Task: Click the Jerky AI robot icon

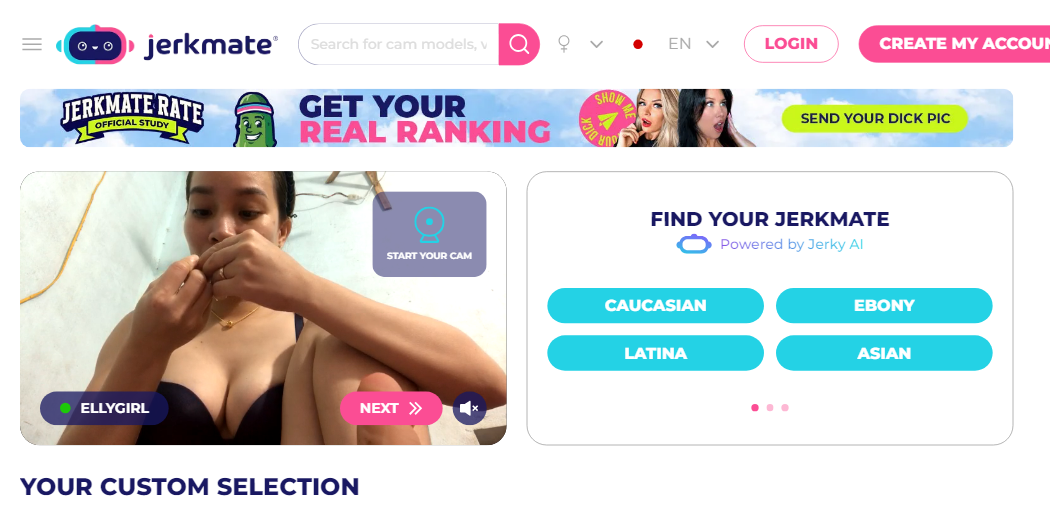Action: [x=694, y=244]
